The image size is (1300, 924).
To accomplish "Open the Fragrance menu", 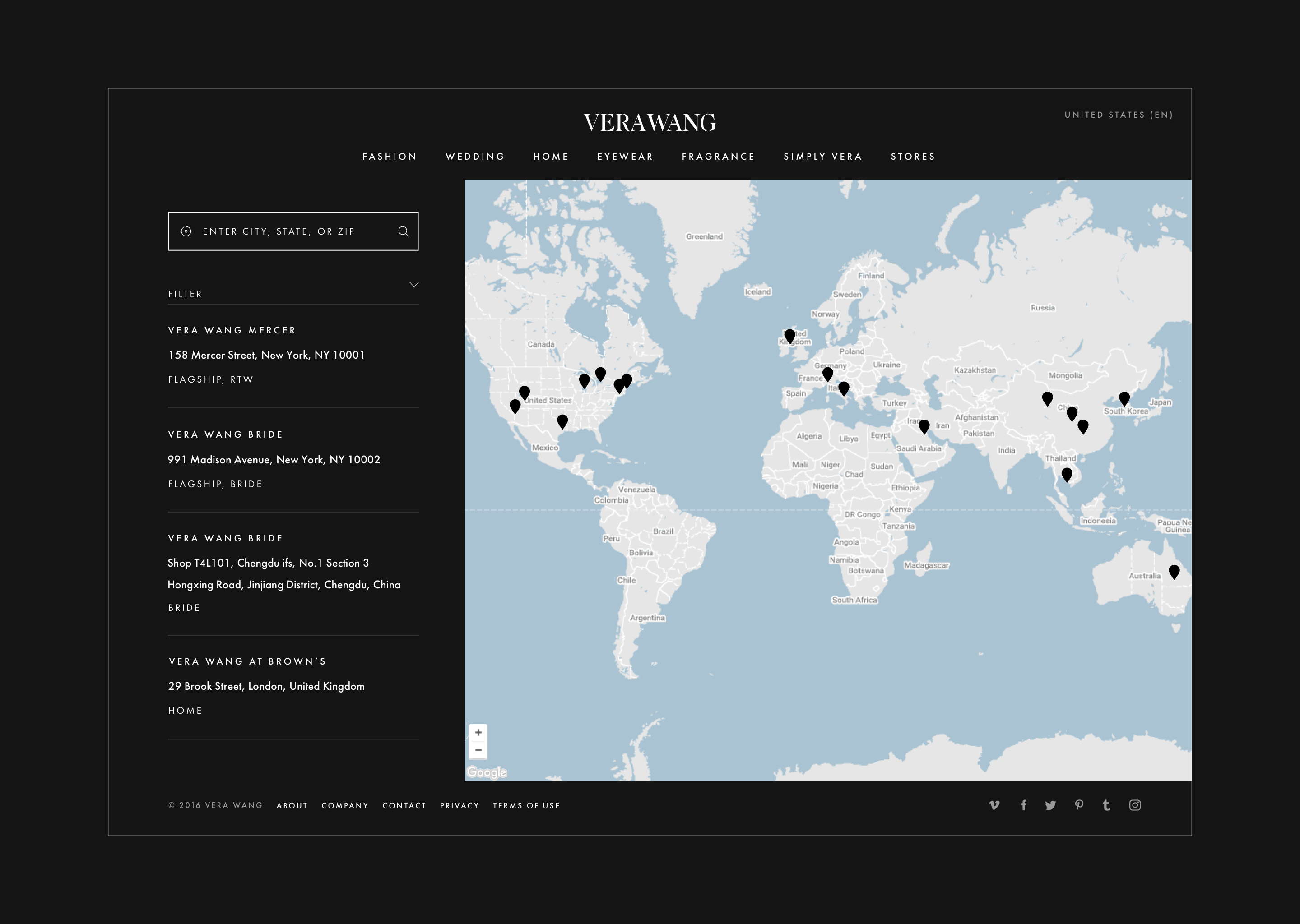I will pyautogui.click(x=718, y=157).
